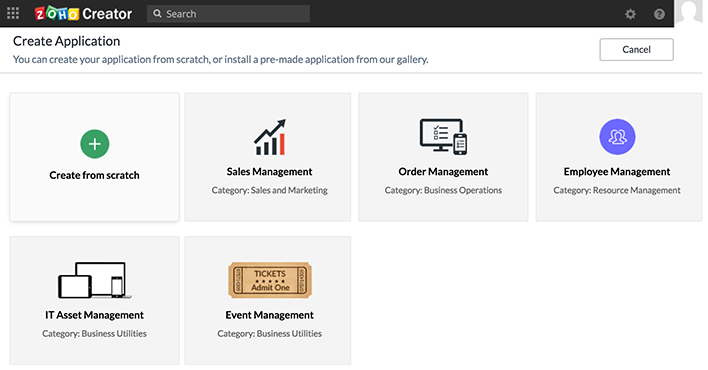Open the apps grid launcher icon

click(x=13, y=14)
